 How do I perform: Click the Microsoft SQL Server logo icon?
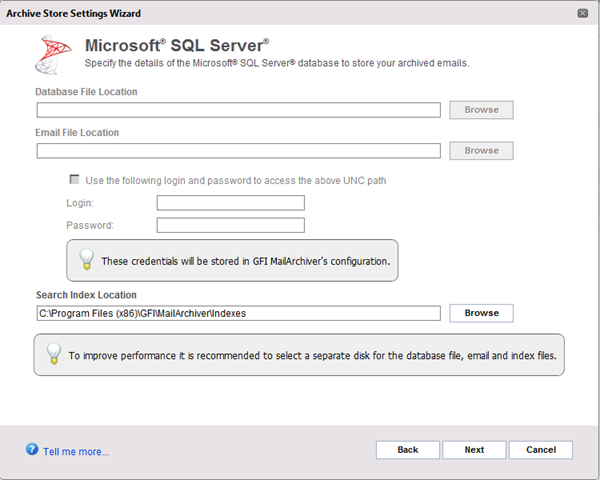(x=53, y=54)
